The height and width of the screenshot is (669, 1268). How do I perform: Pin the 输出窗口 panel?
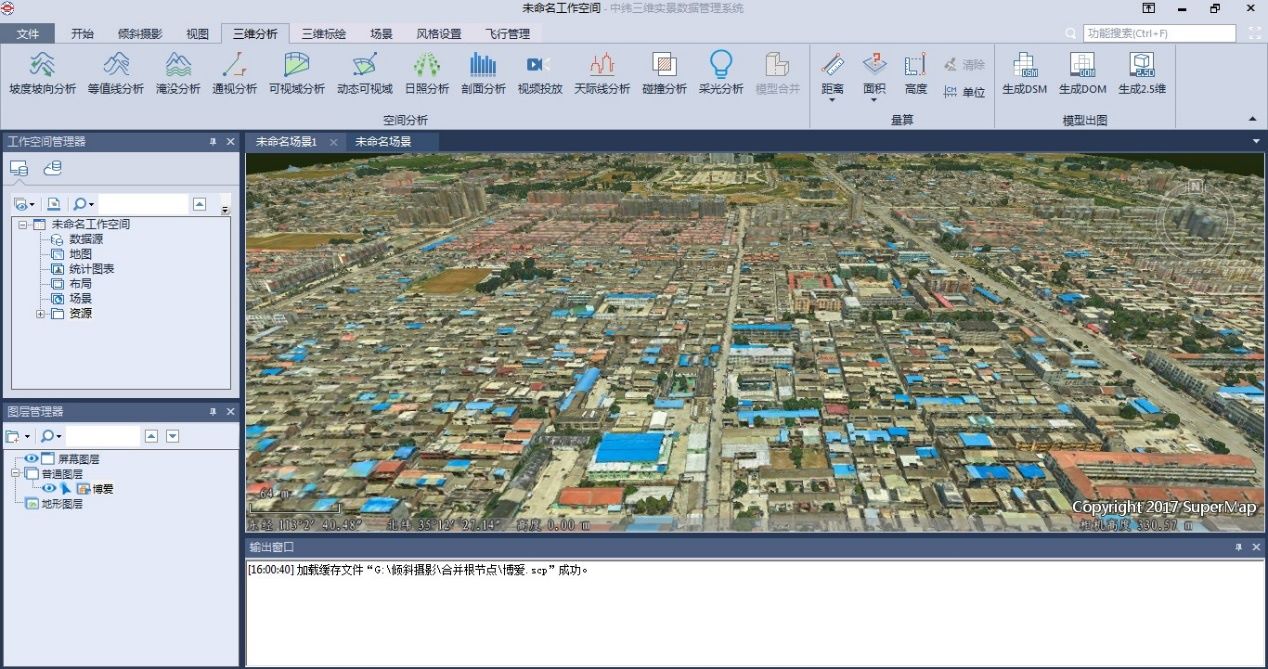(x=1239, y=547)
